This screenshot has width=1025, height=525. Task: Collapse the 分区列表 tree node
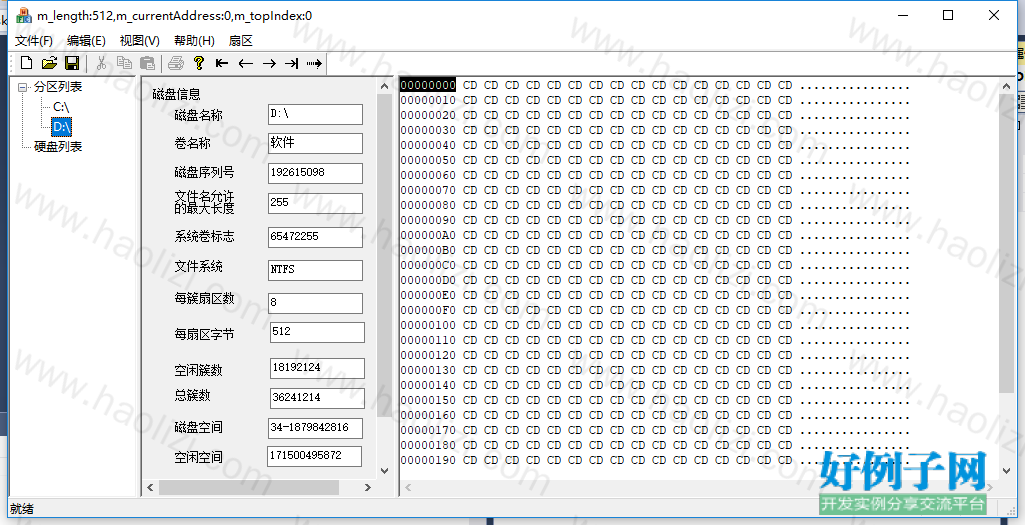pyautogui.click(x=24, y=86)
